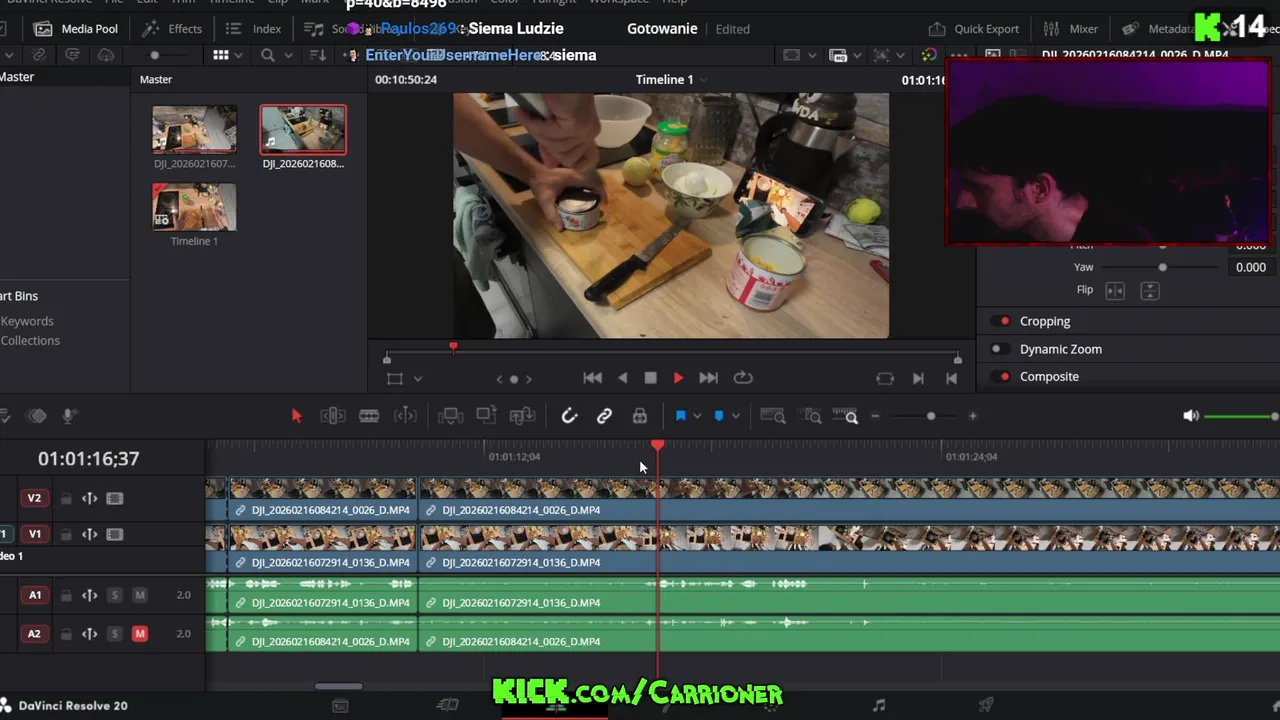Open the marker color dropdown
1280x720 pixels.
pyautogui.click(x=735, y=416)
